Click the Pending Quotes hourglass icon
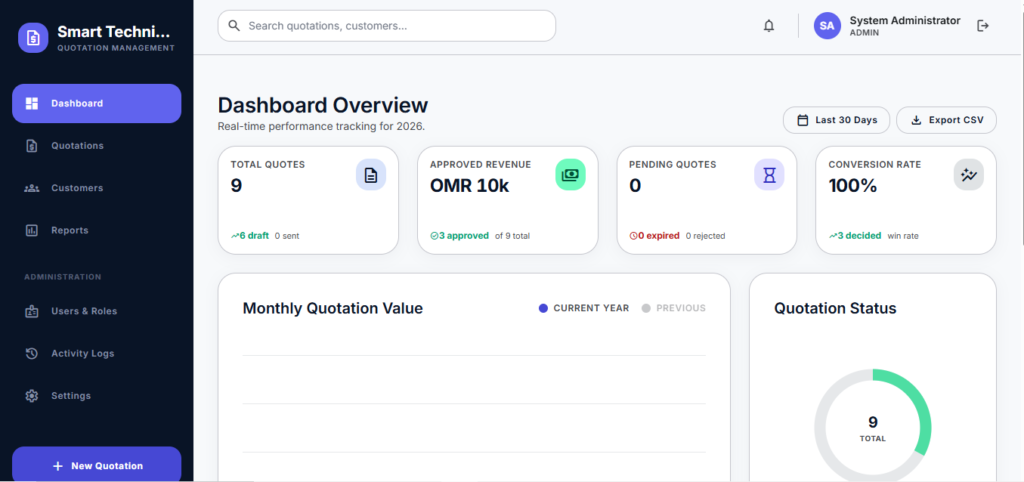1024x482 pixels. click(769, 175)
